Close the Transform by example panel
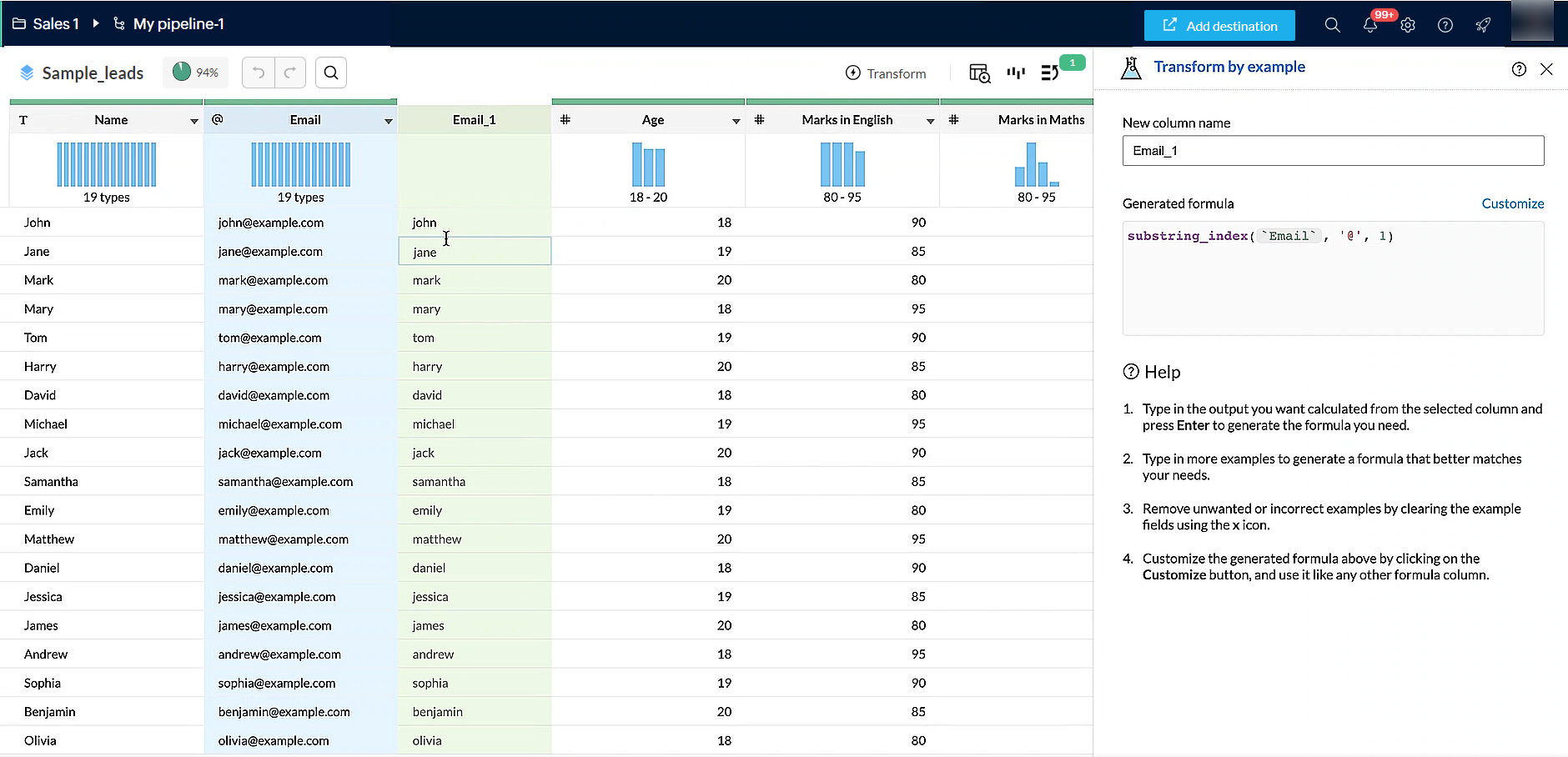This screenshot has height=757, width=1568. [x=1546, y=69]
